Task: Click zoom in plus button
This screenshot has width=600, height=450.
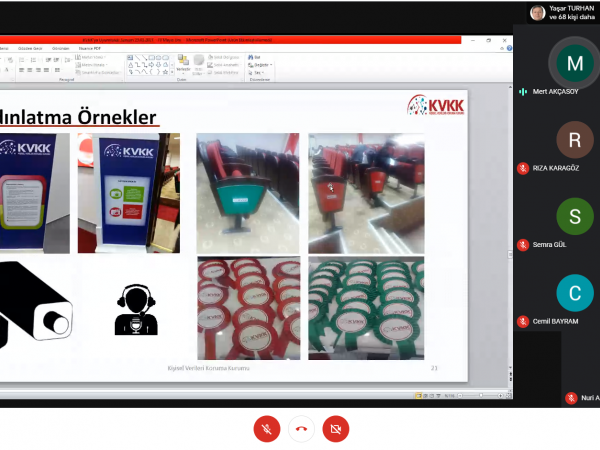Action: click(501, 396)
